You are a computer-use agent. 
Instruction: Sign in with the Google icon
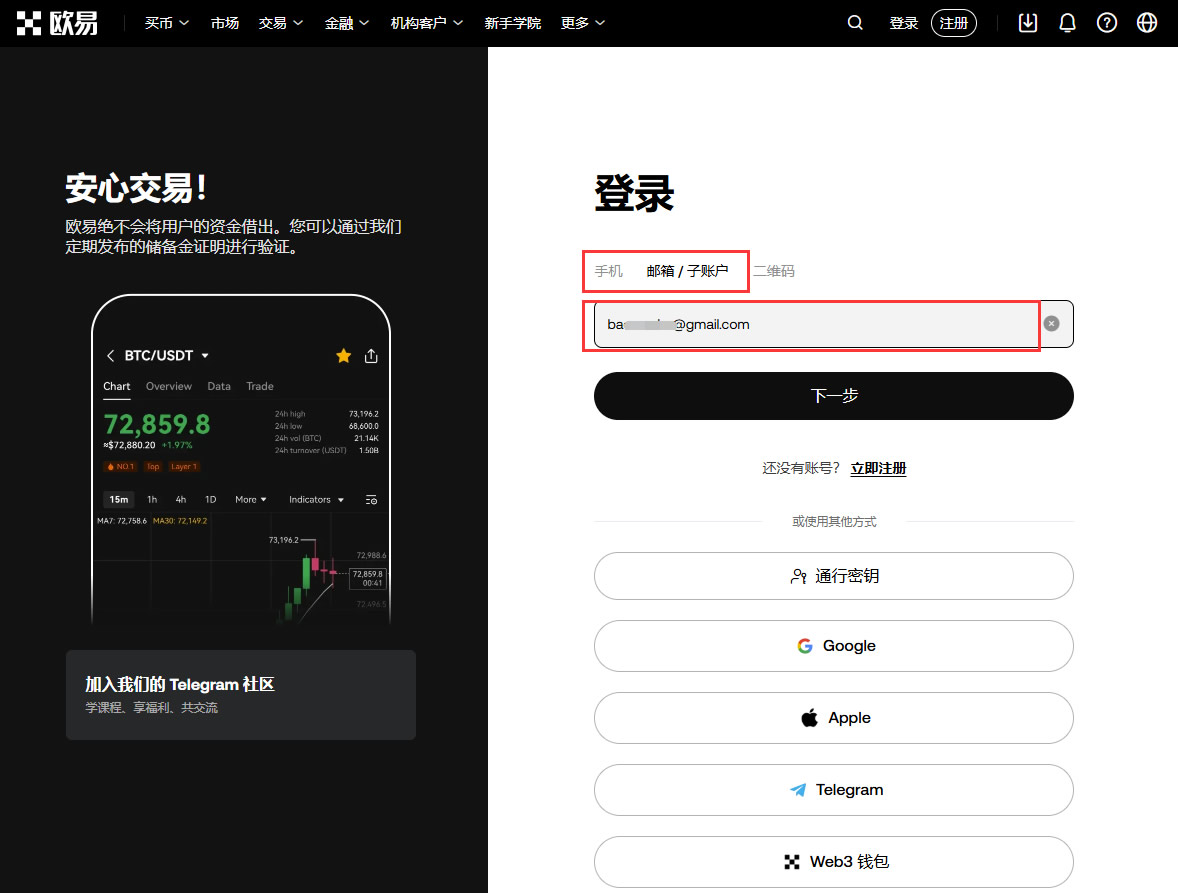point(805,646)
